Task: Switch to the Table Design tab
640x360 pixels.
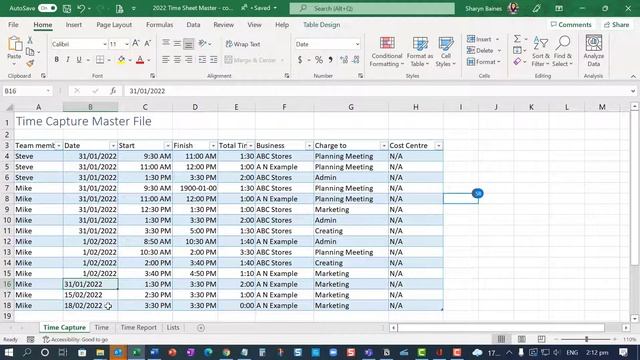Action: tap(321, 24)
